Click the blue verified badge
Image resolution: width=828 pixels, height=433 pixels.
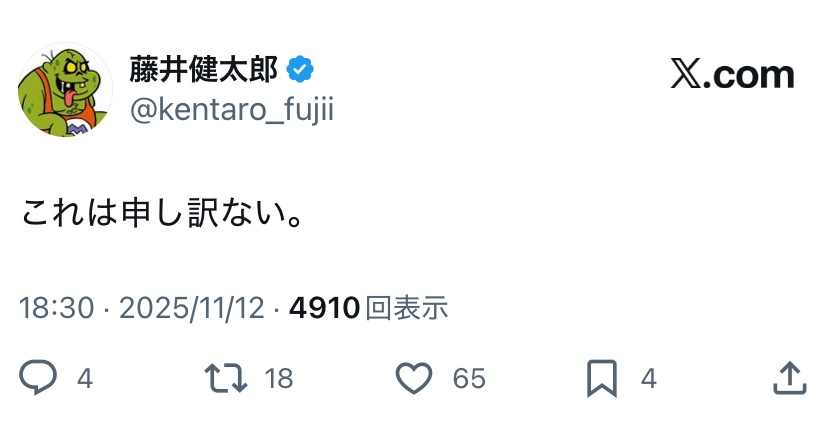coord(301,69)
